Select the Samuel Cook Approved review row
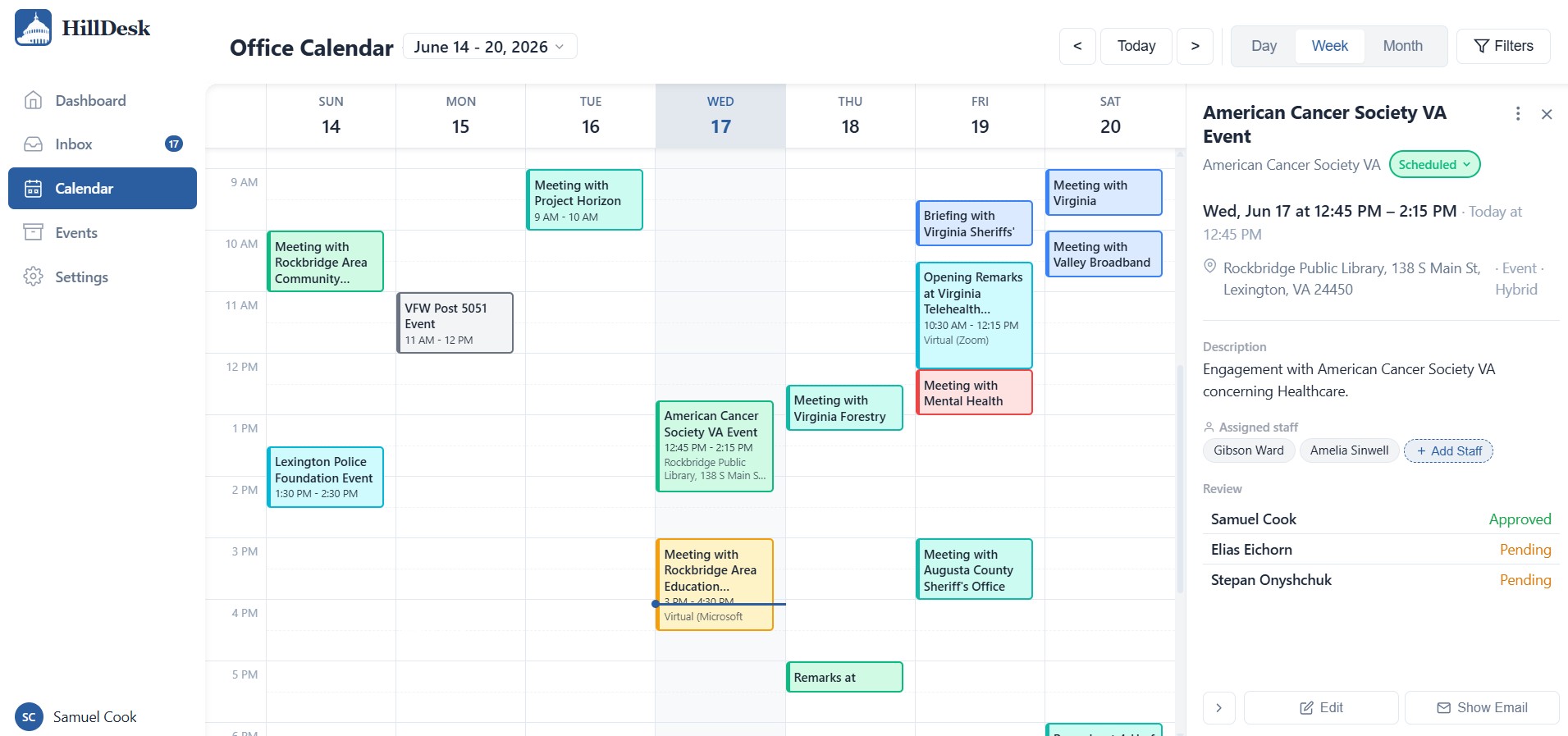1568x736 pixels. click(1381, 519)
